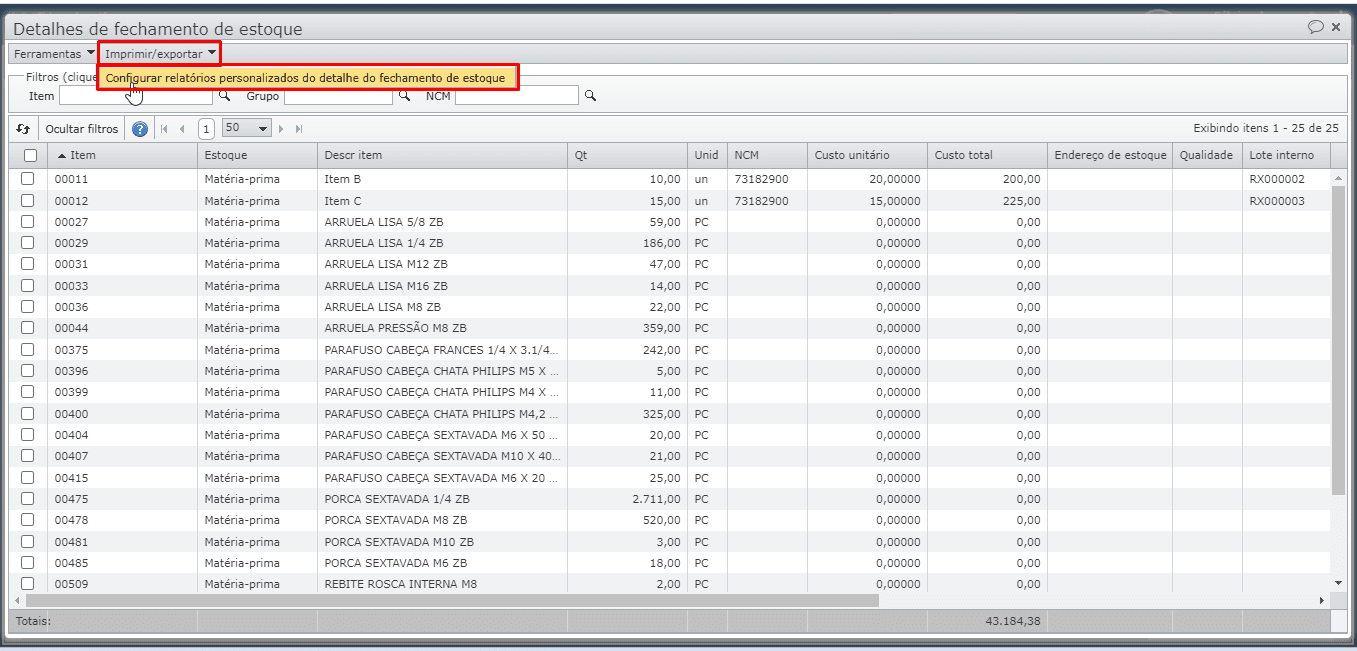
Task: Go to the next page arrow
Action: 282,129
